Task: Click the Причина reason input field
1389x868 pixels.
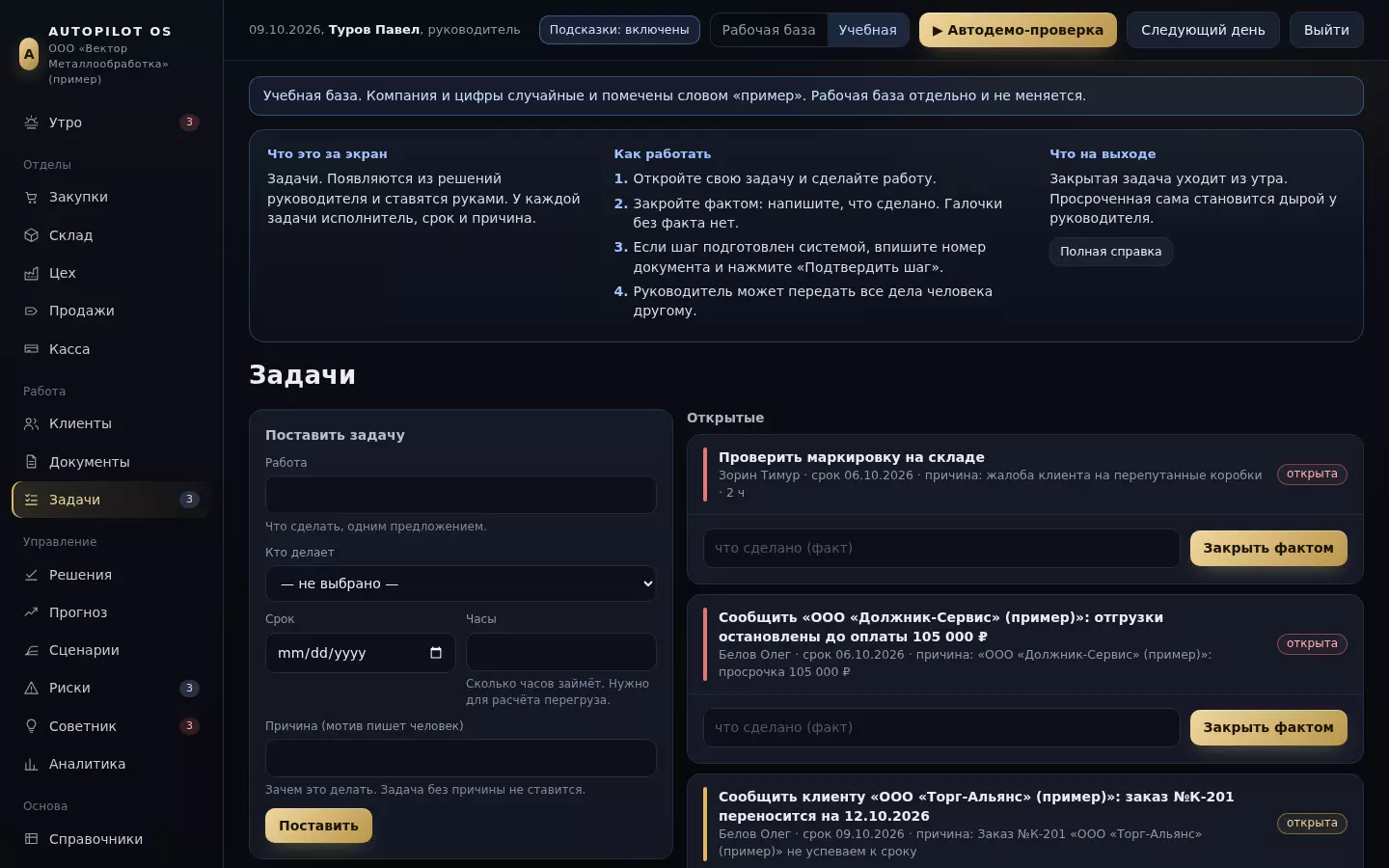Action: pos(461,758)
